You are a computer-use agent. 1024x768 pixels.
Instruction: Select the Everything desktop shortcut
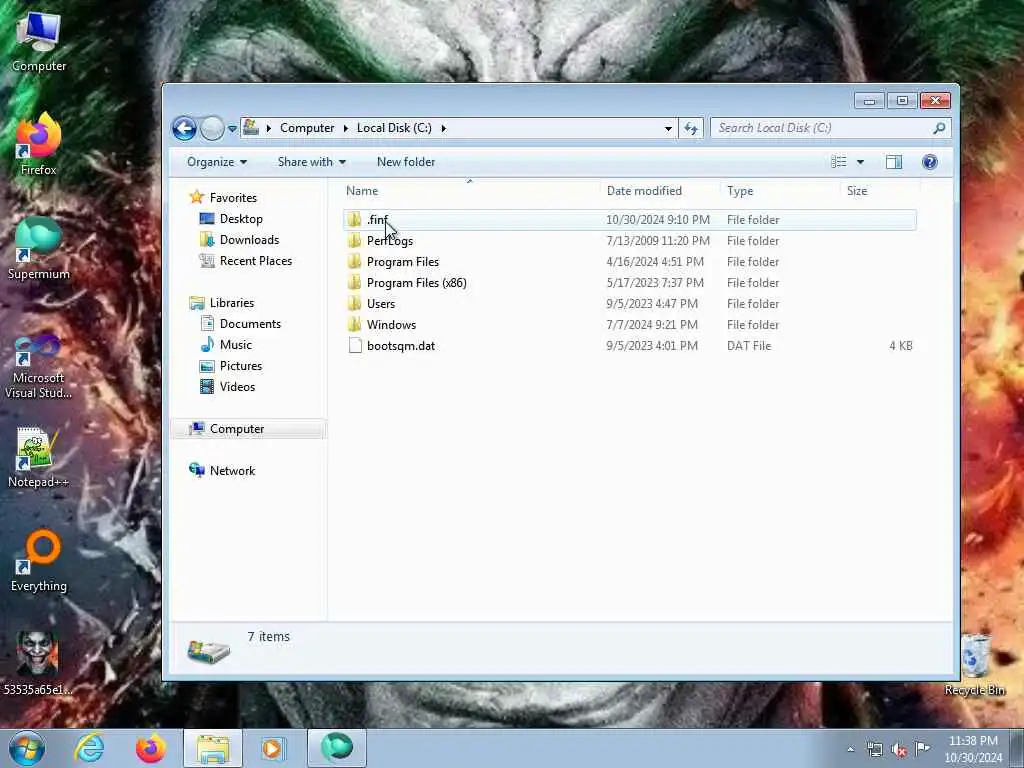tap(39, 561)
